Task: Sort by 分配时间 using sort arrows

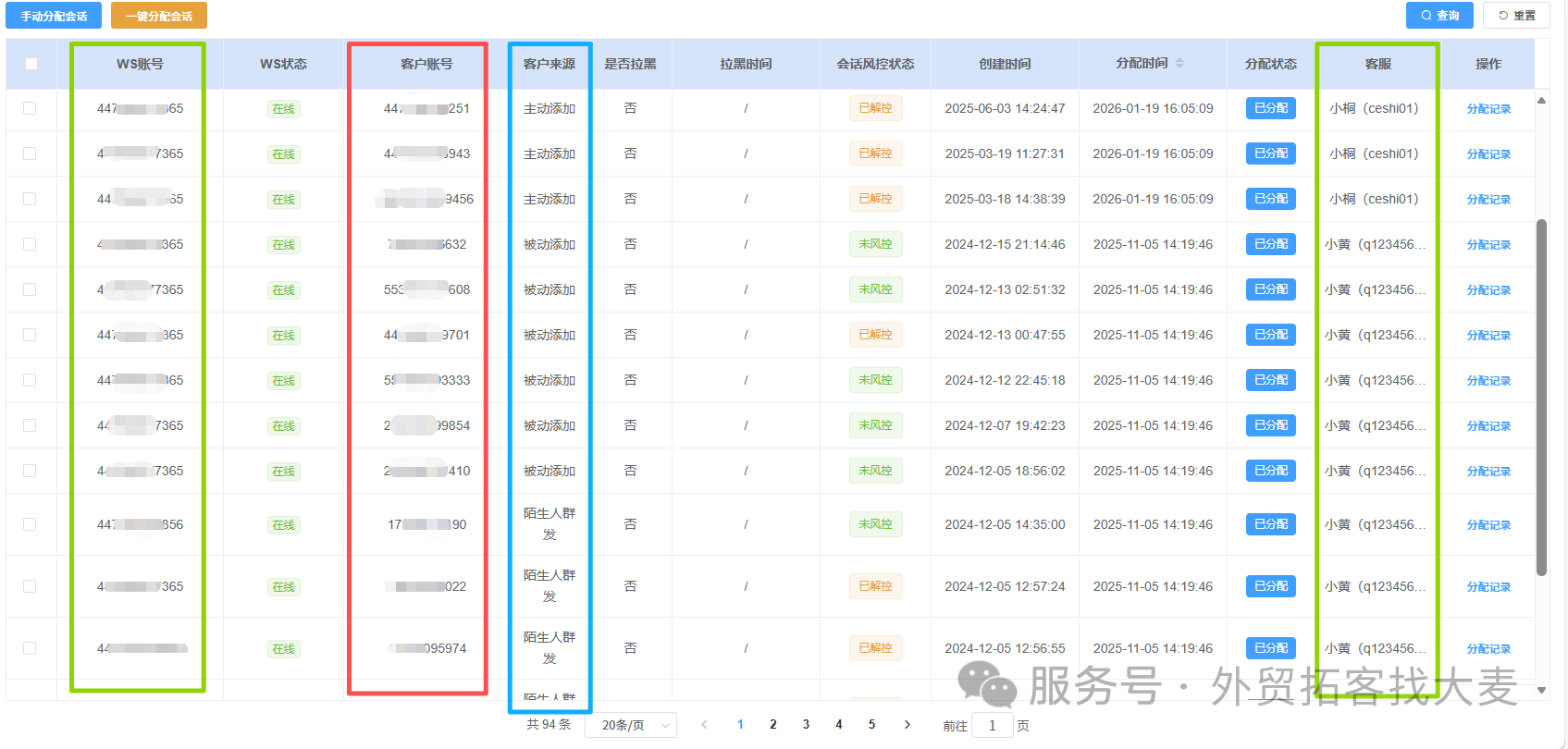Action: click(x=1179, y=63)
